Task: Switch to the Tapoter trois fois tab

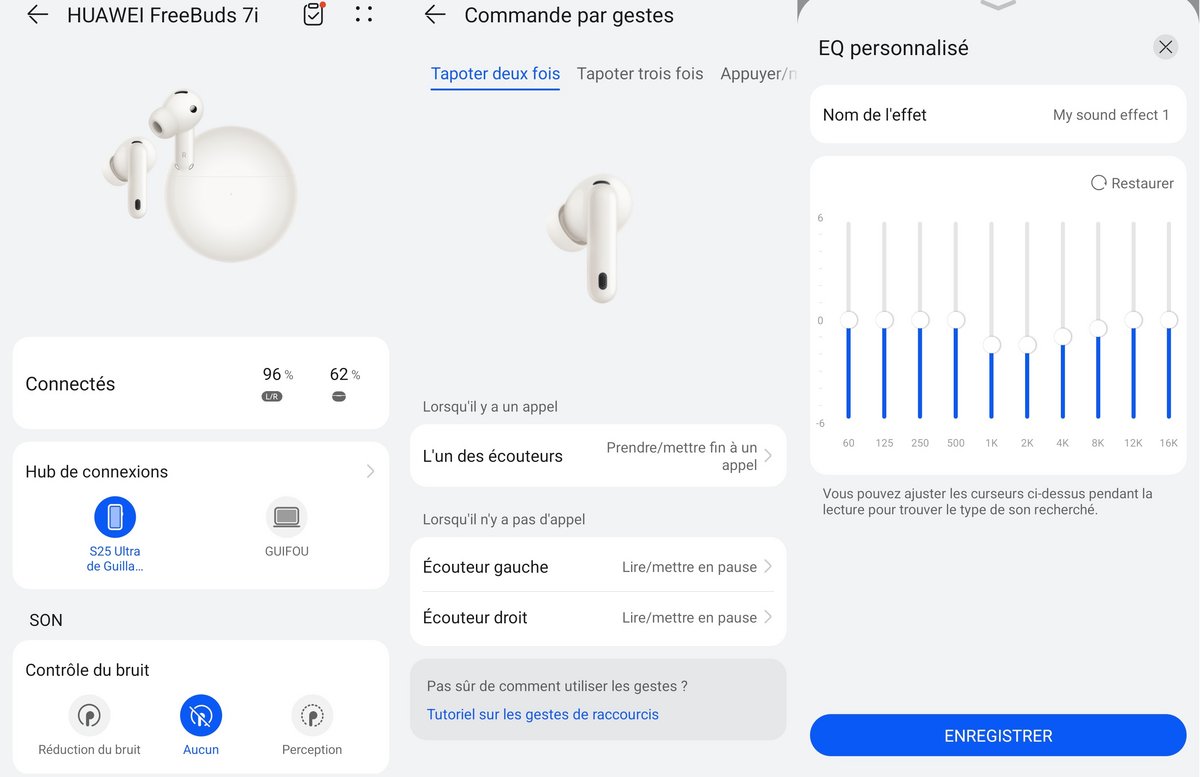Action: pos(640,74)
